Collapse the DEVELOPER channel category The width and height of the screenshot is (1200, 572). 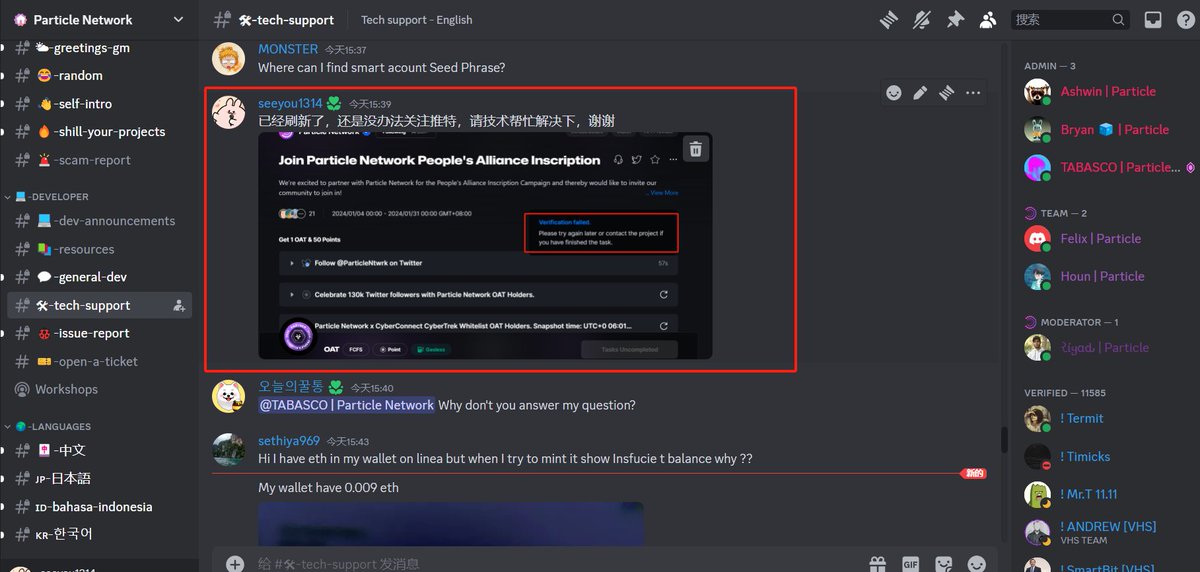(x=52, y=197)
